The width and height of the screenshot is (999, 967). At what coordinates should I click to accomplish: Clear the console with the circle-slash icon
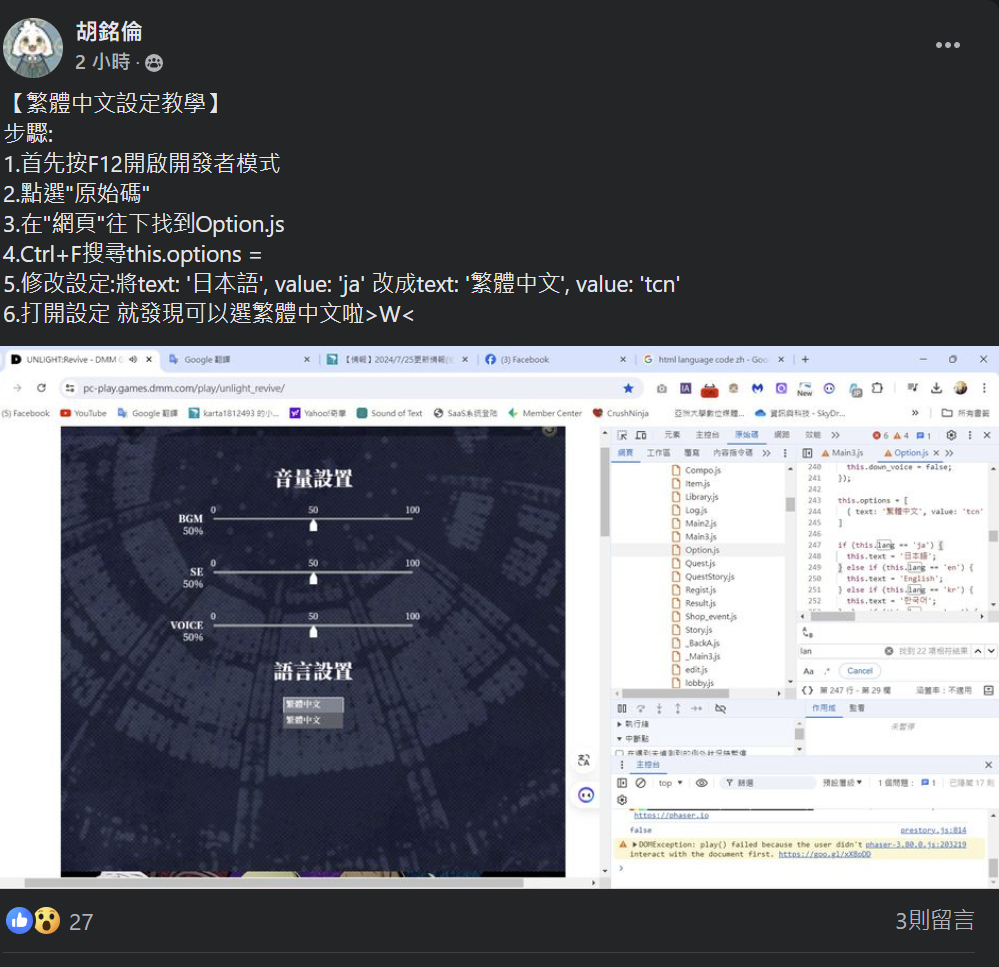(641, 782)
